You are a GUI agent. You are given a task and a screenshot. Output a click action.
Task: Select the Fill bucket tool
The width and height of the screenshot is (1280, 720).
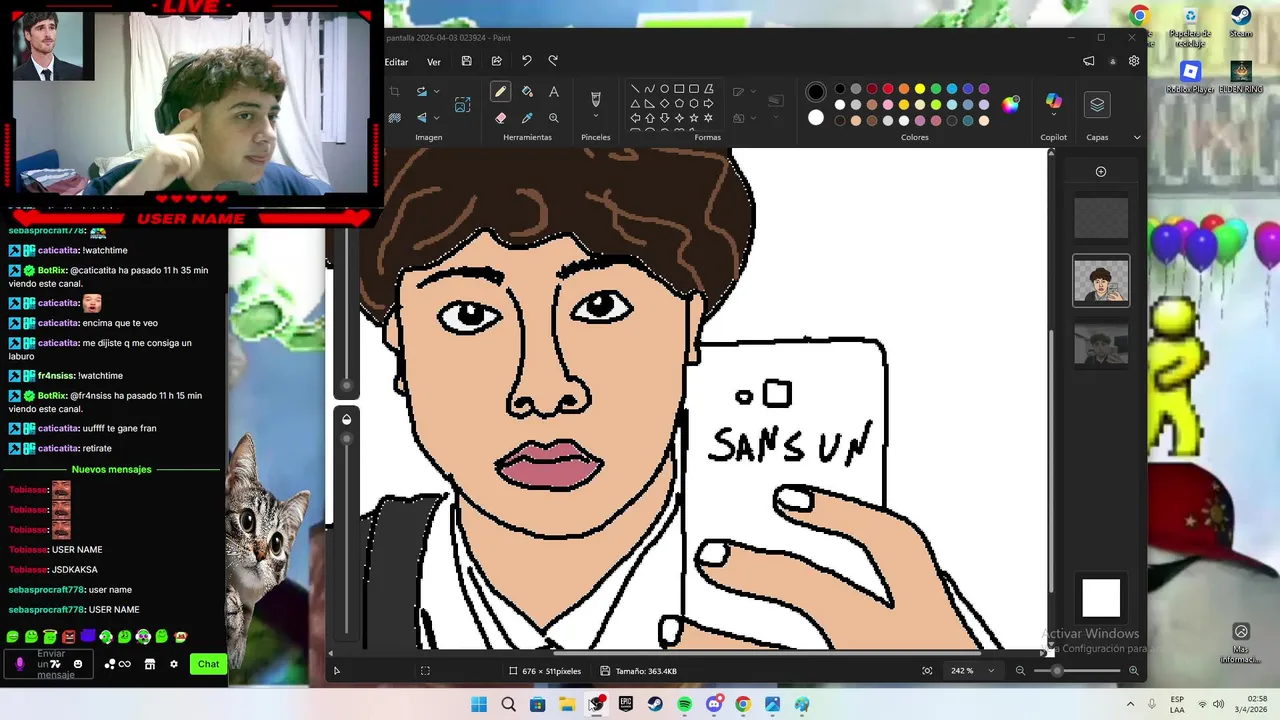tap(527, 92)
